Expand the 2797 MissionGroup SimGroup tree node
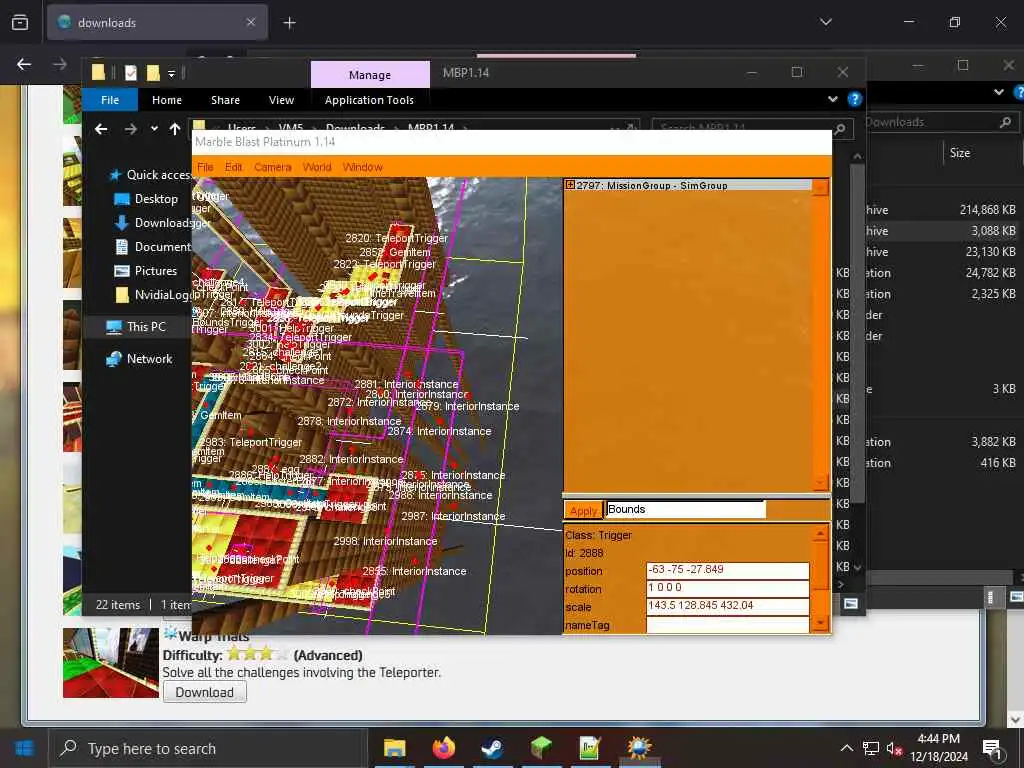This screenshot has height=768, width=1024. click(x=570, y=185)
